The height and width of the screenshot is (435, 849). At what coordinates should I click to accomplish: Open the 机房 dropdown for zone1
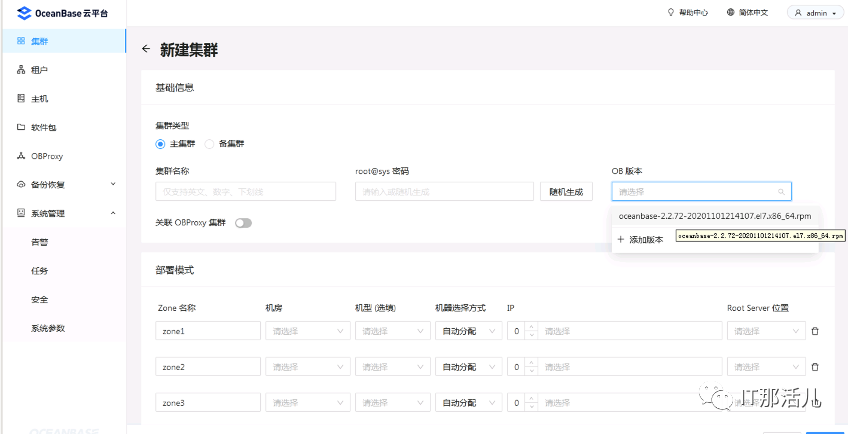coord(308,330)
